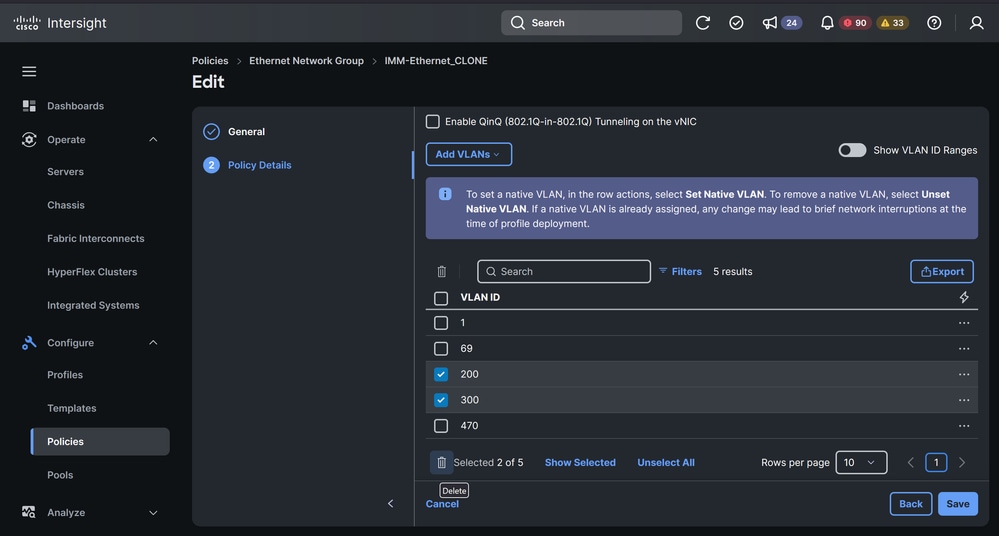The height and width of the screenshot is (536, 999).
Task: Click the Dashboards sidebar icon
Action: click(x=29, y=106)
